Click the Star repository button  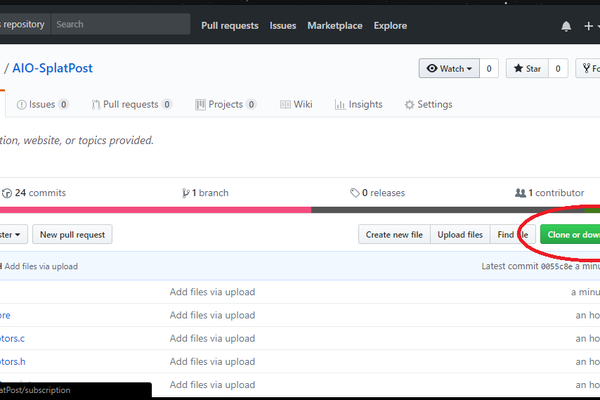[x=526, y=69]
